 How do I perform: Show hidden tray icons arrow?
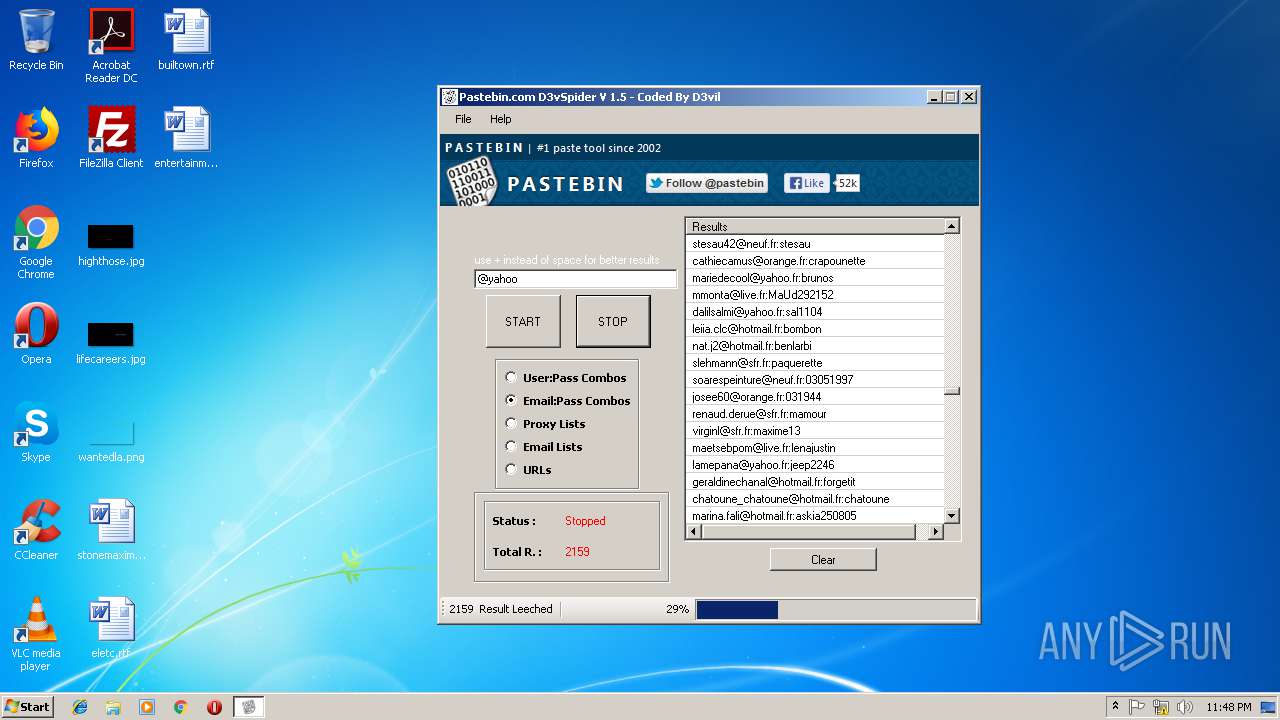[1115, 707]
